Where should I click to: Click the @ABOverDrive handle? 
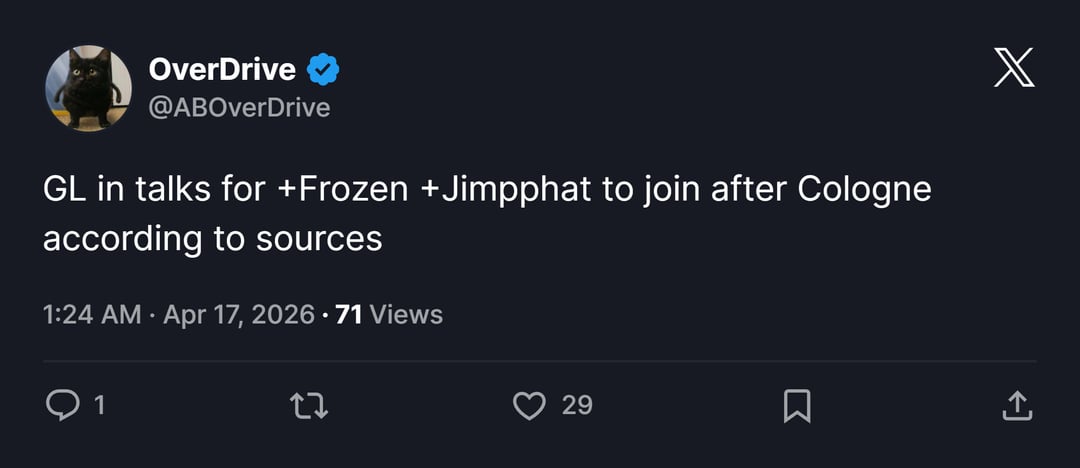click(x=239, y=107)
